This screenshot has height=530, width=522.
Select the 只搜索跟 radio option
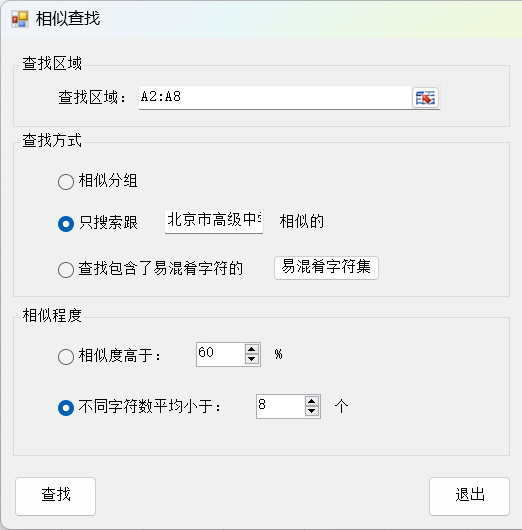point(66,224)
